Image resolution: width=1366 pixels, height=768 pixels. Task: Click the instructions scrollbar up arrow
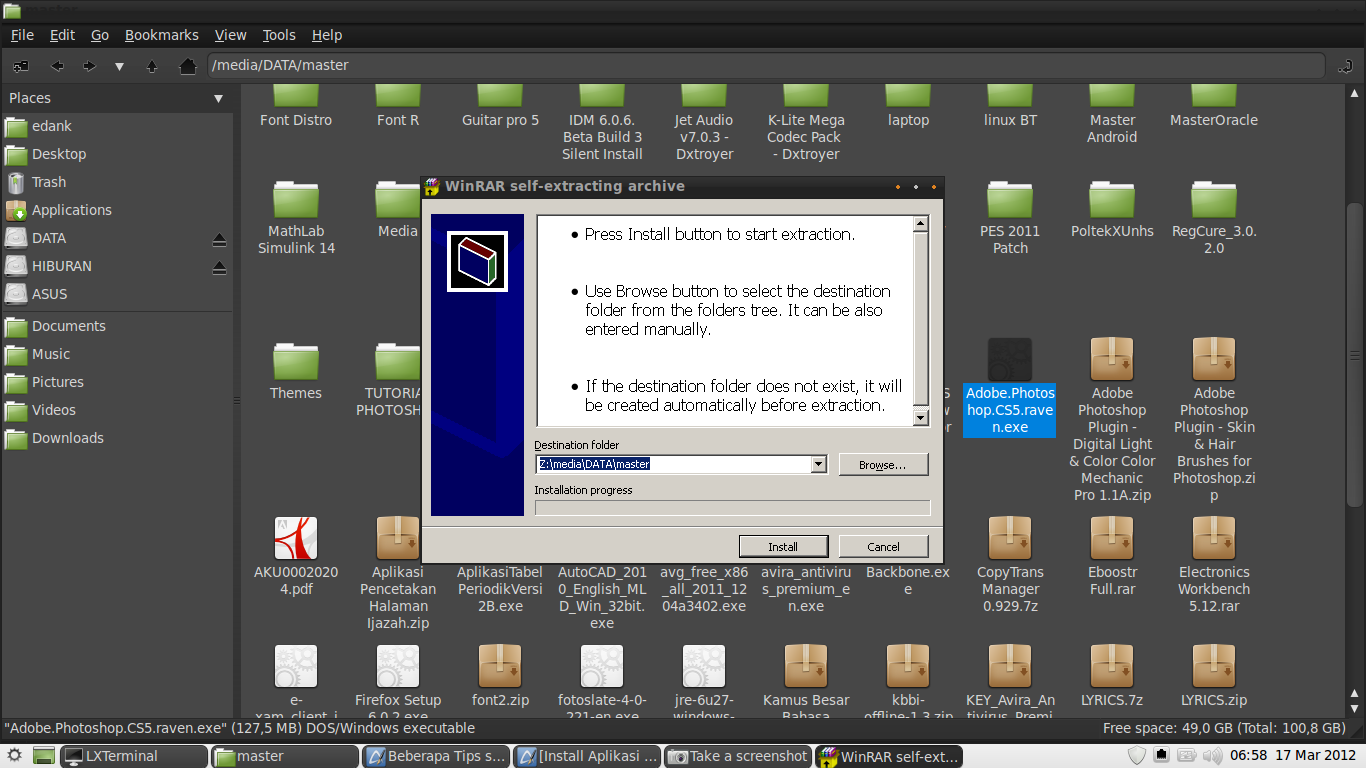[921, 224]
